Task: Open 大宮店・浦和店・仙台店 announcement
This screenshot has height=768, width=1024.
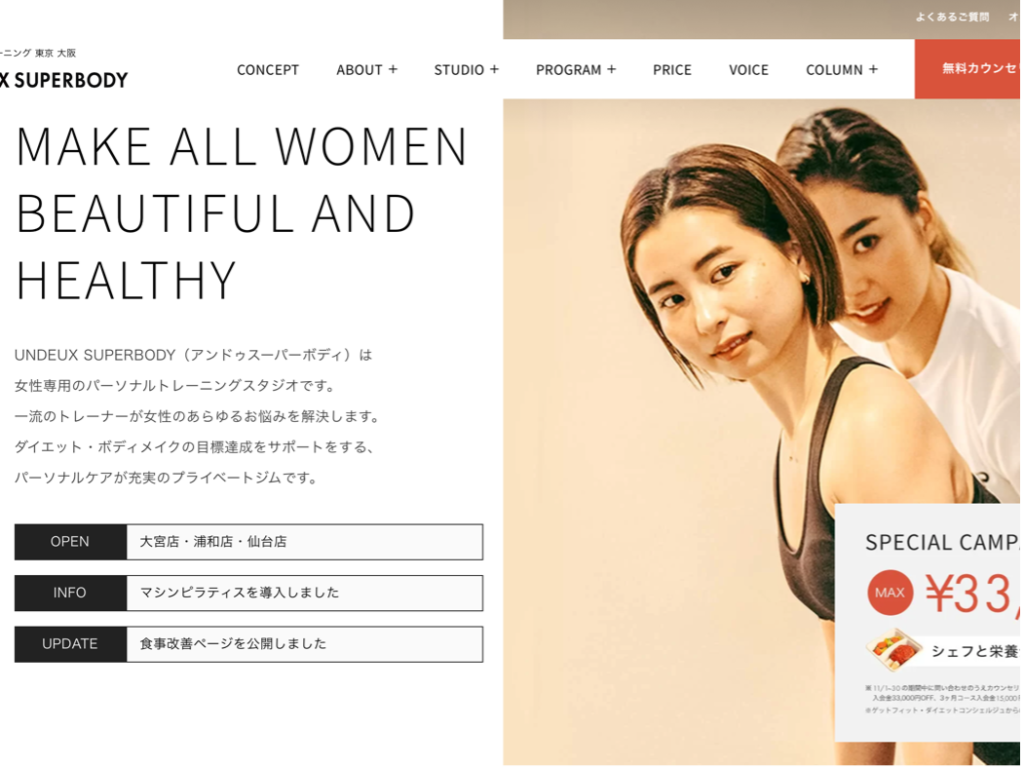Action: pyautogui.click(x=305, y=541)
